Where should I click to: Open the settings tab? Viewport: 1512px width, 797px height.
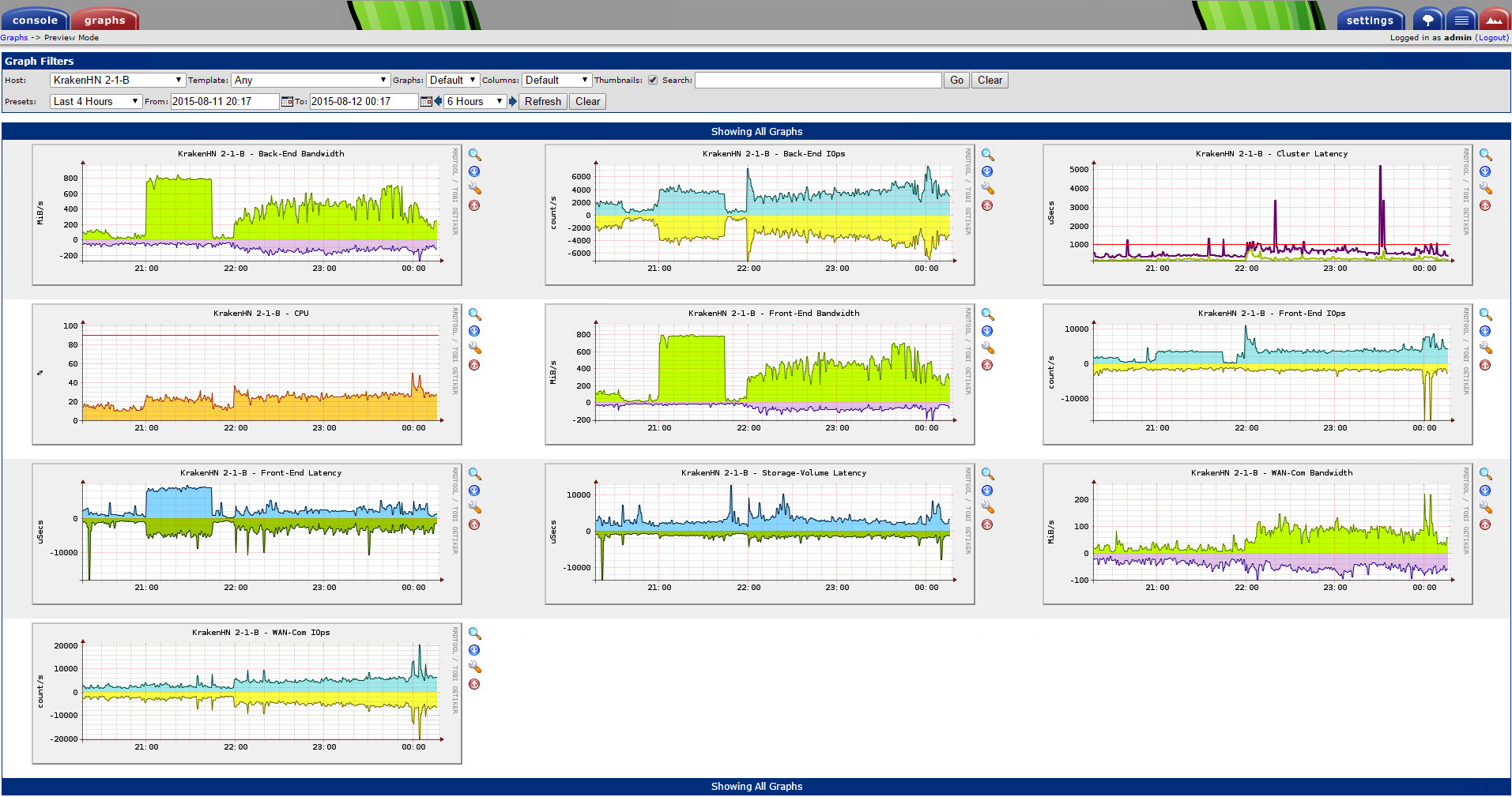(1369, 20)
